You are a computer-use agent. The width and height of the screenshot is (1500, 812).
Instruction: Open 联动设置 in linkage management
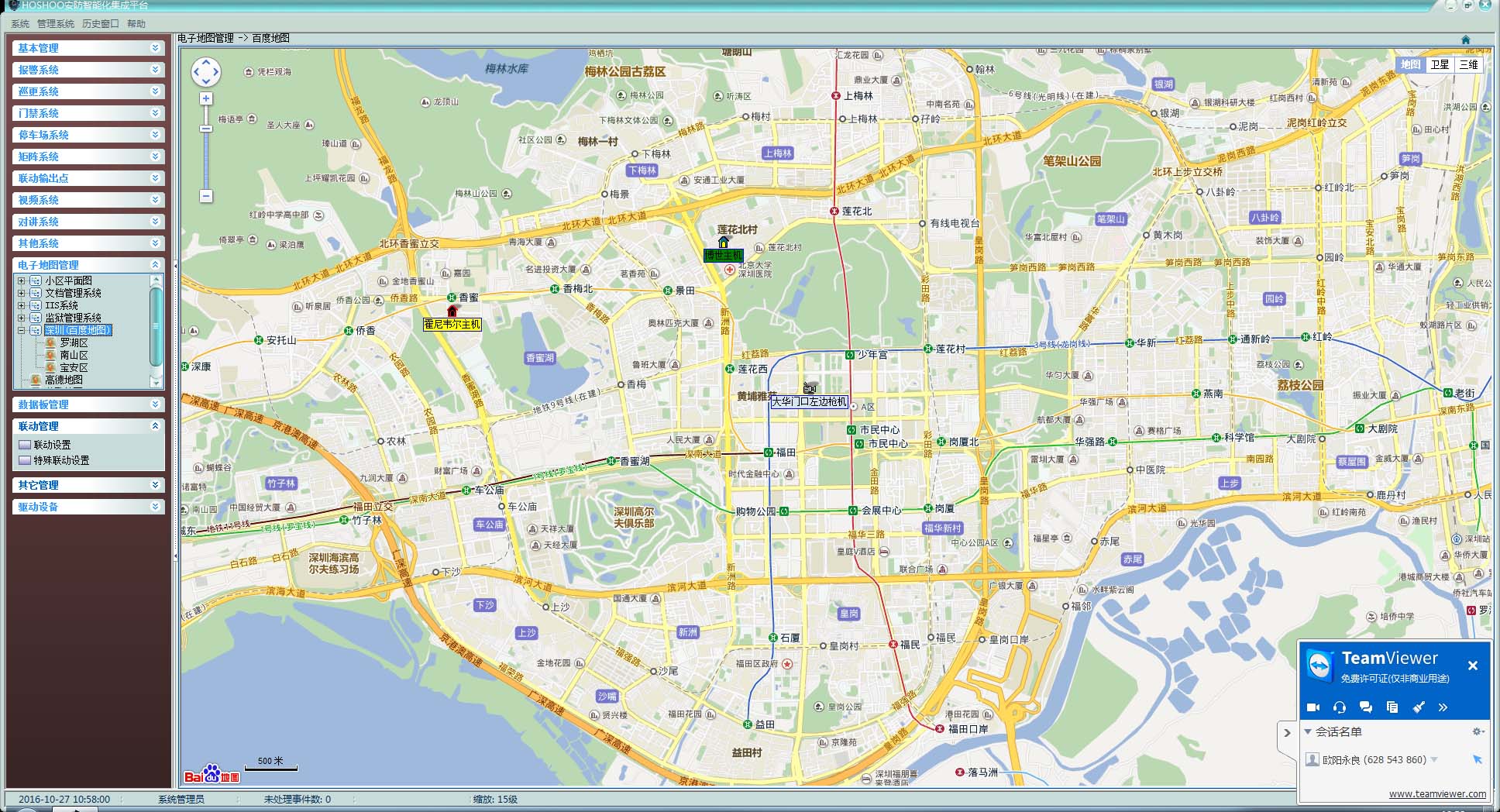tap(52, 445)
